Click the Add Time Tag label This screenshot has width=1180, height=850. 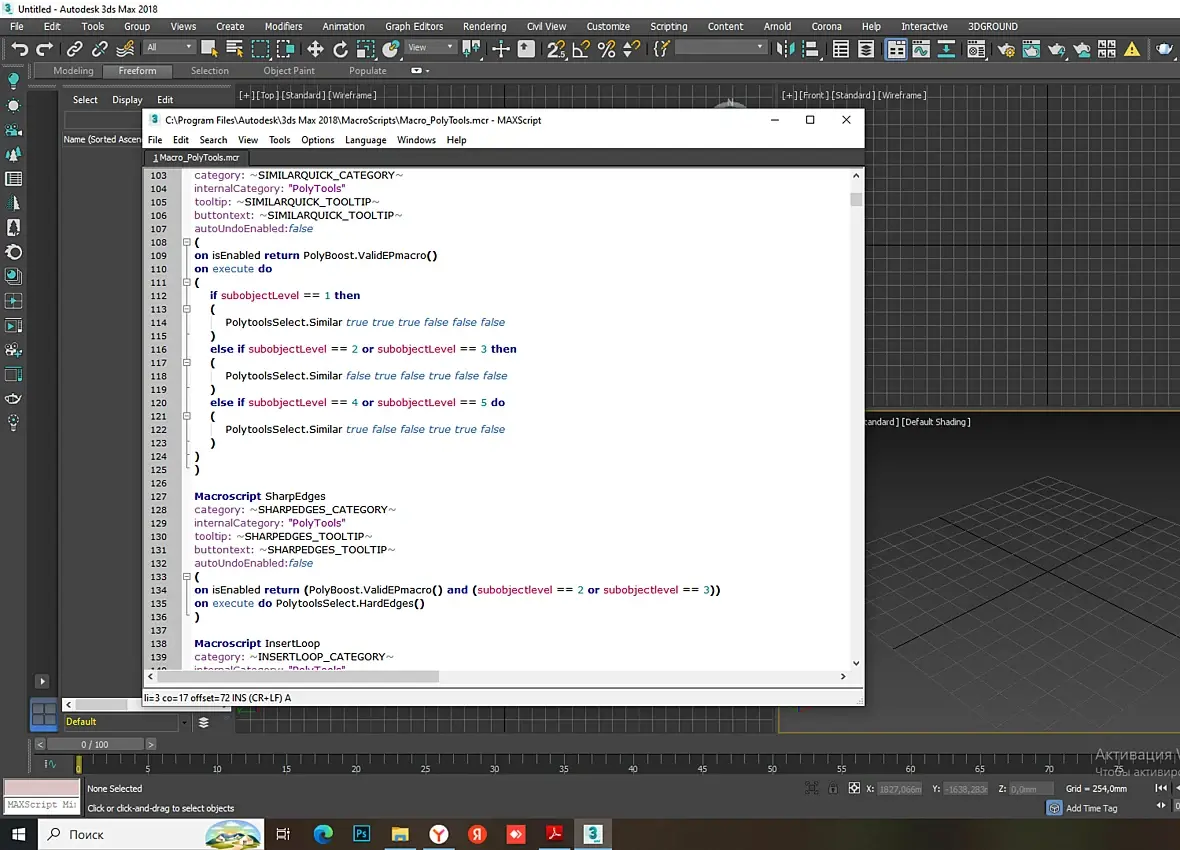tap(1091, 808)
